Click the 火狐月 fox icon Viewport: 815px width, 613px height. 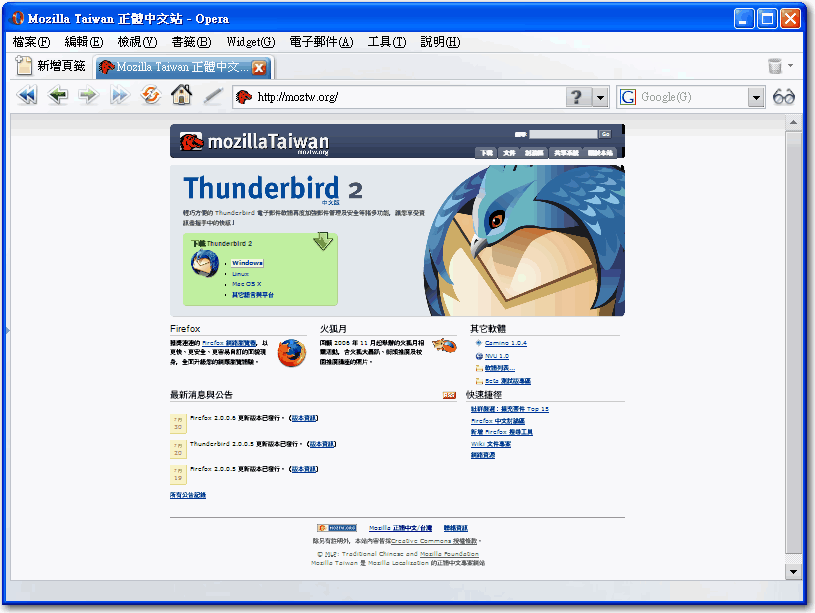[x=444, y=345]
